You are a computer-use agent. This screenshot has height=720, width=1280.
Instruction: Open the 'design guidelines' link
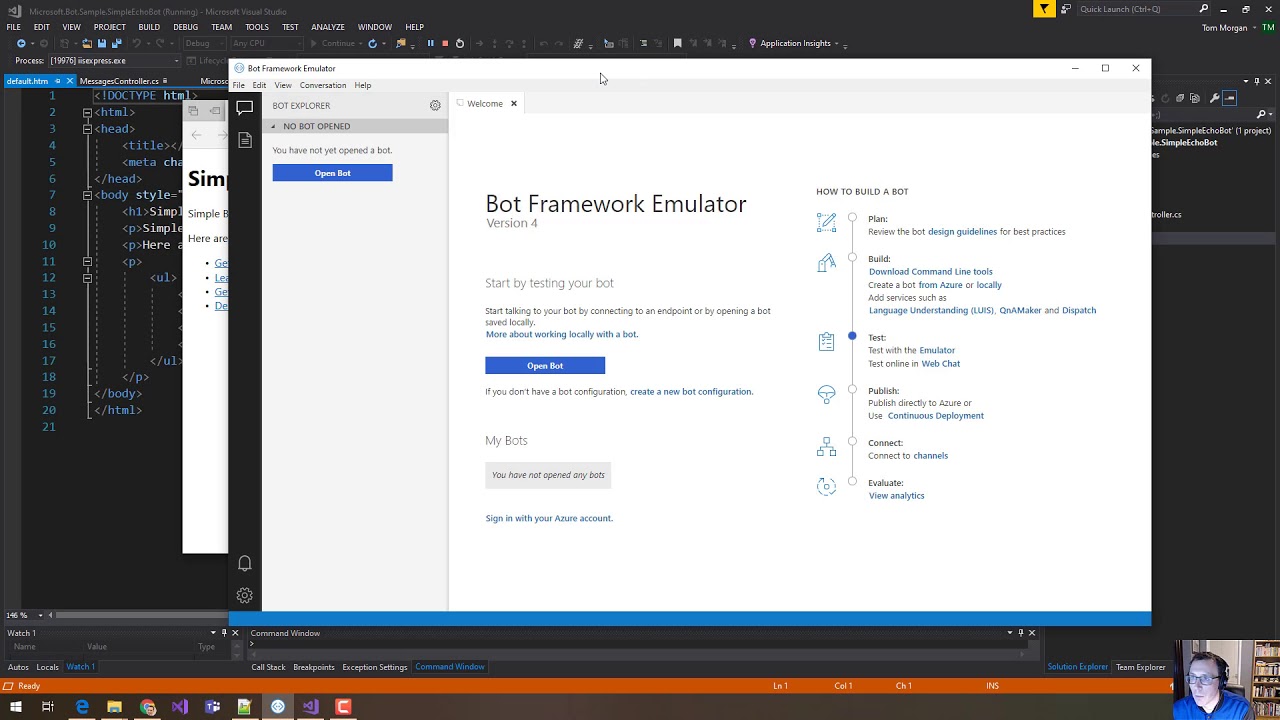click(962, 232)
